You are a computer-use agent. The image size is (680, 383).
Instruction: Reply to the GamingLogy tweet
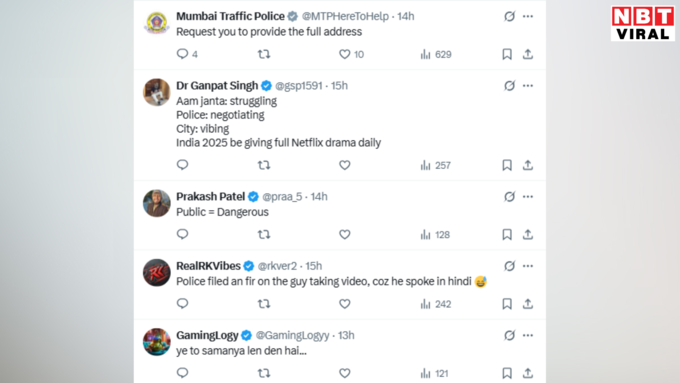183,373
